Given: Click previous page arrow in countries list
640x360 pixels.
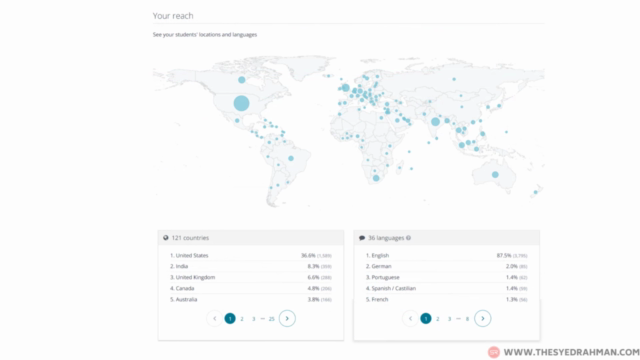Looking at the screenshot, I should pyautogui.click(x=215, y=318).
